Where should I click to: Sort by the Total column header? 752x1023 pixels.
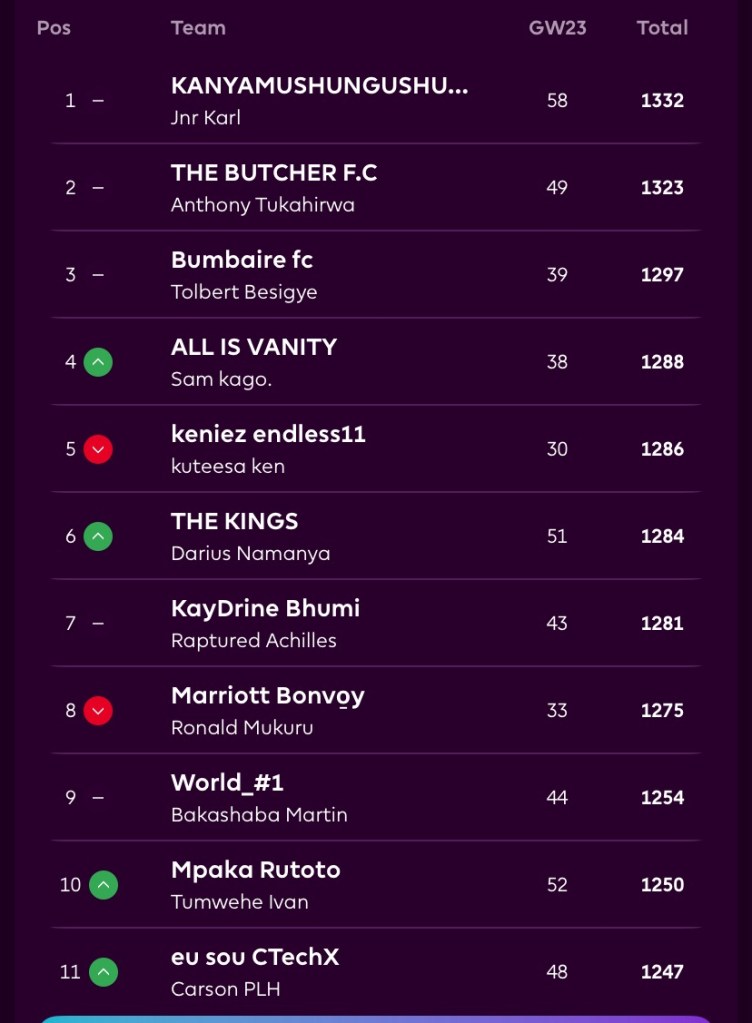tap(662, 28)
